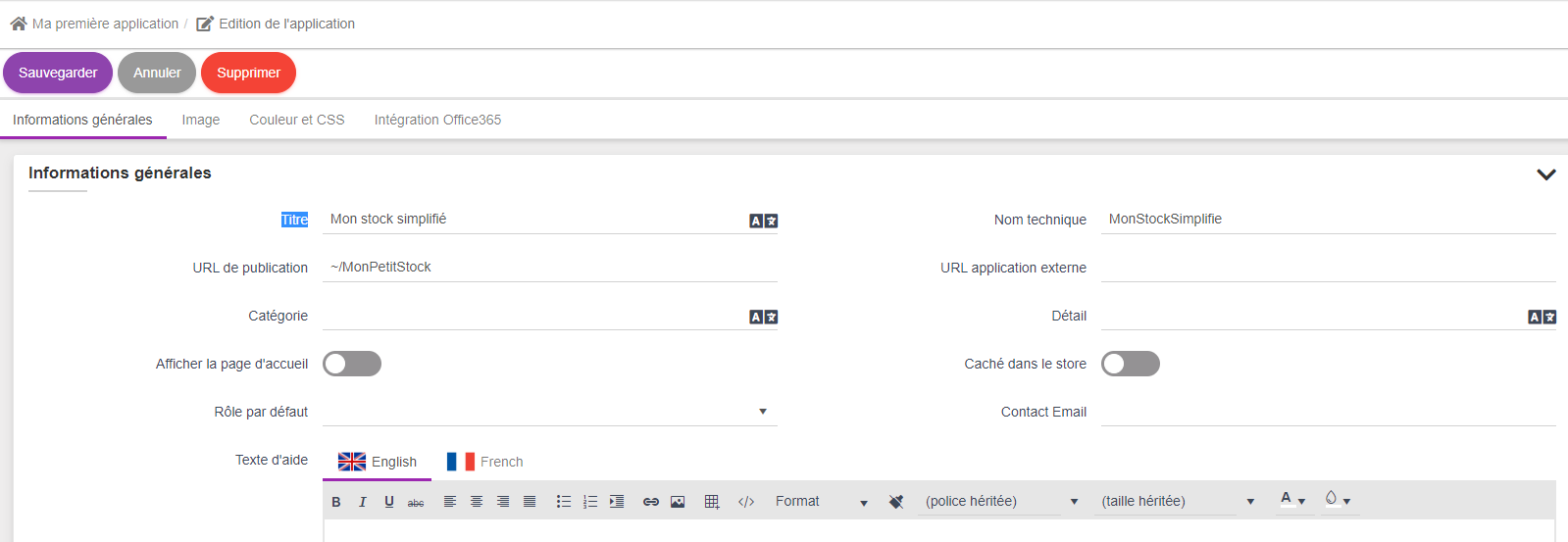The image size is (1568, 542).
Task: Open the police héritée font dropdown
Action: pos(1000,502)
